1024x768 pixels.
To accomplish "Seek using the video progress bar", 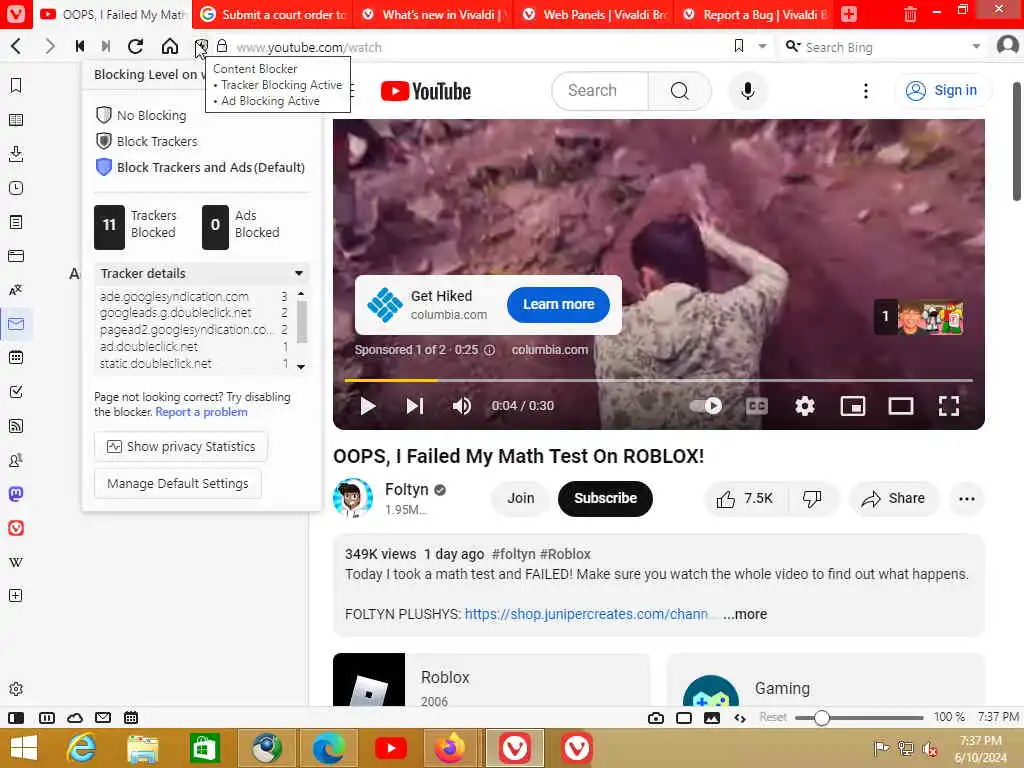I will (658, 380).
